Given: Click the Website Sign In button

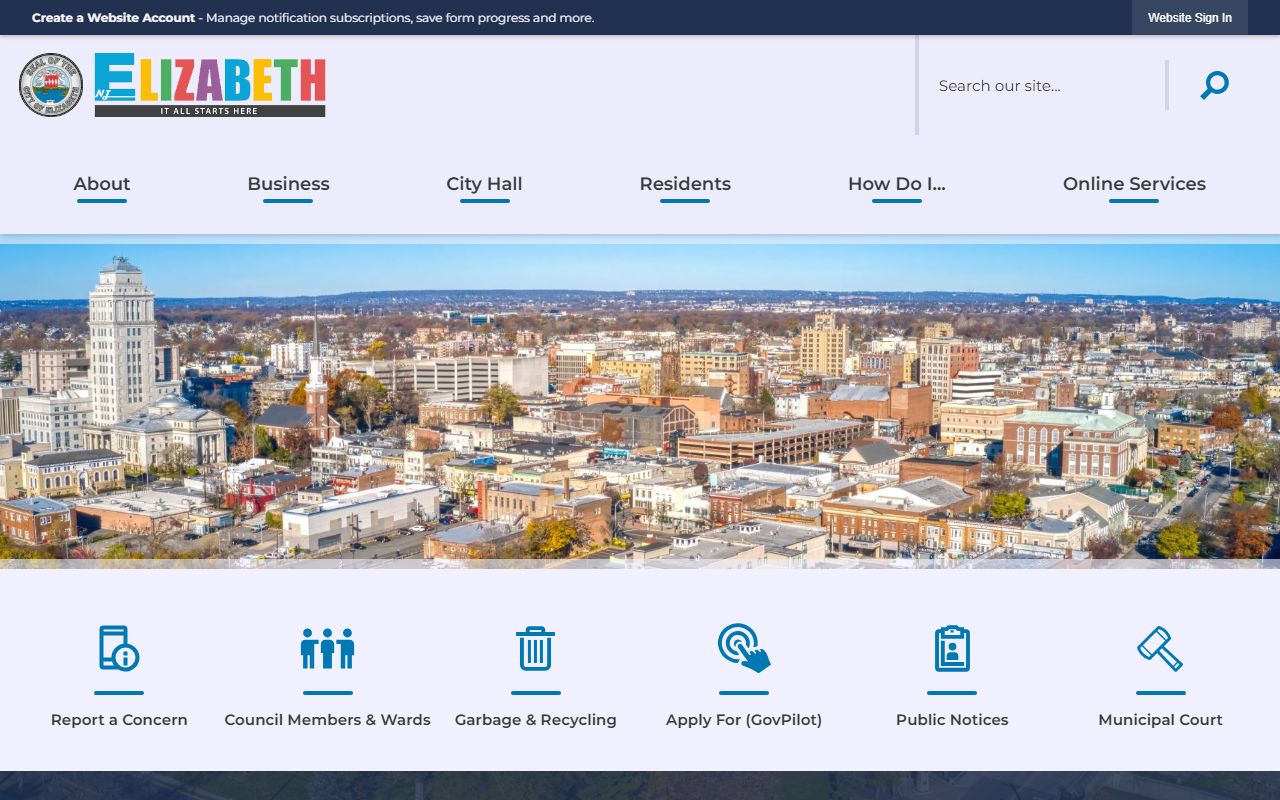Looking at the screenshot, I should tap(1190, 18).
